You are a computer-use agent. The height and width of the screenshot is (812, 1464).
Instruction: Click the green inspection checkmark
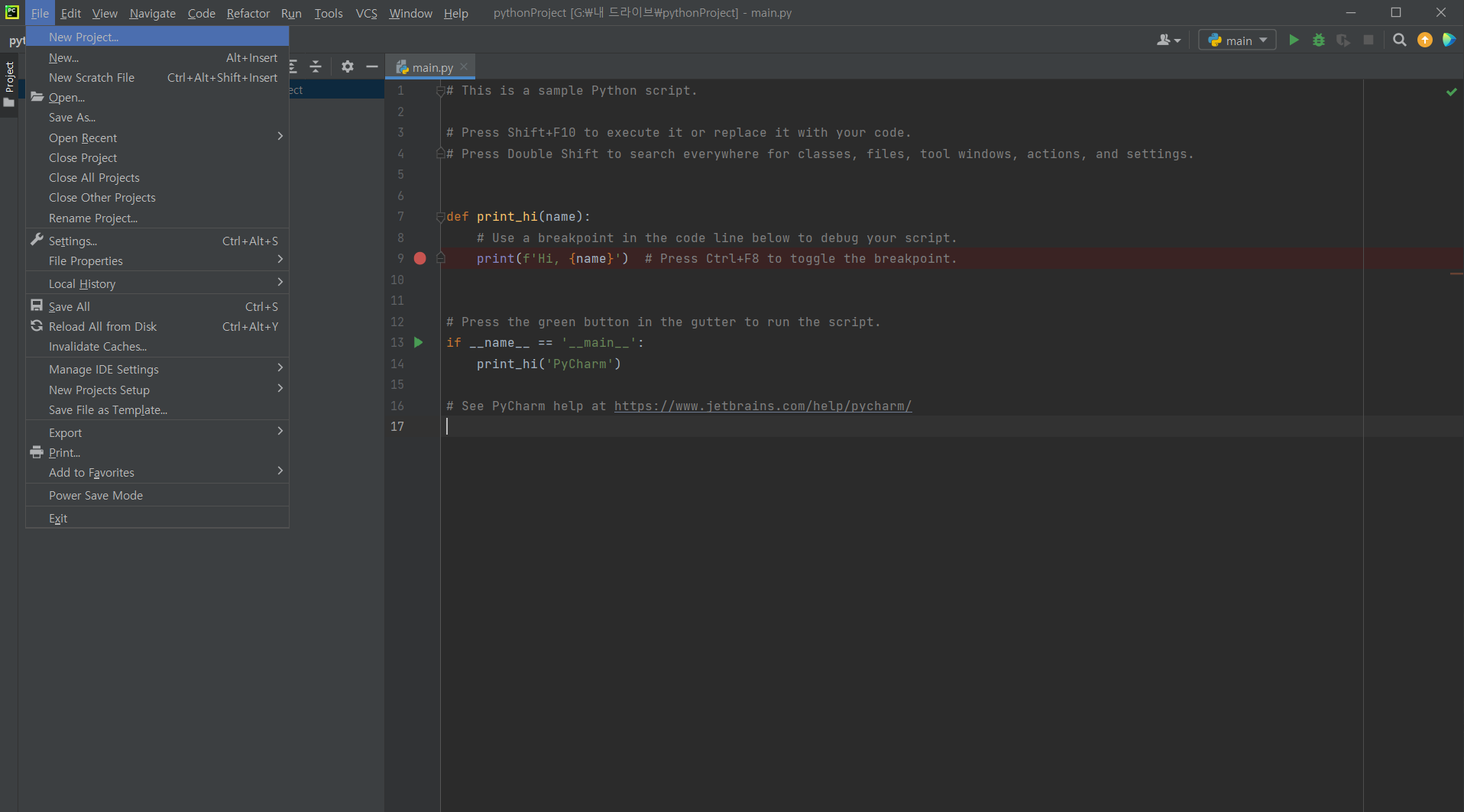(x=1451, y=92)
